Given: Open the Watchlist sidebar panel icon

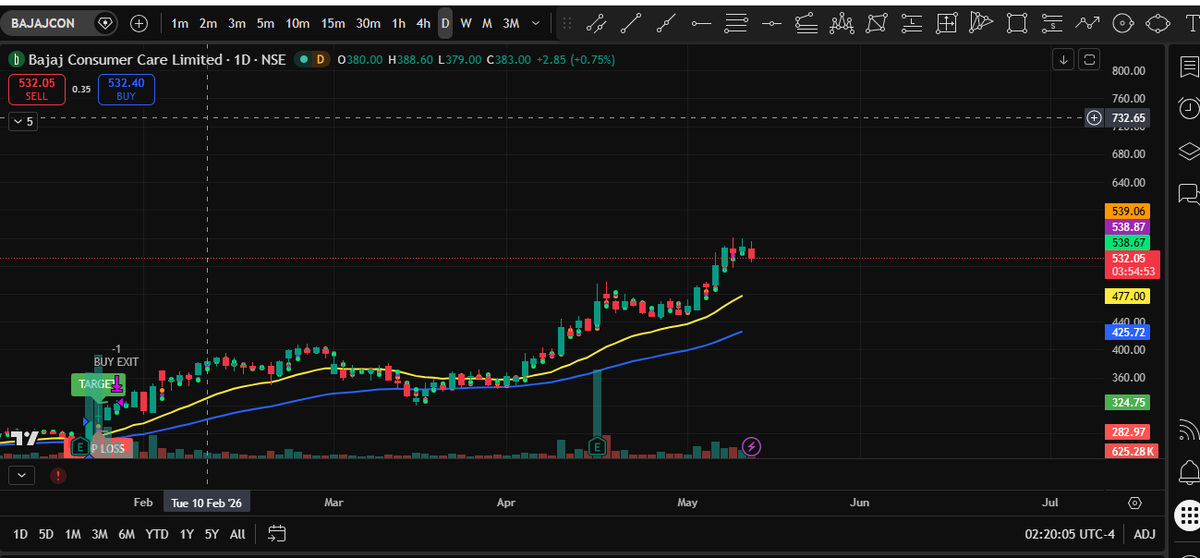Looking at the screenshot, I should pyautogui.click(x=1188, y=66).
